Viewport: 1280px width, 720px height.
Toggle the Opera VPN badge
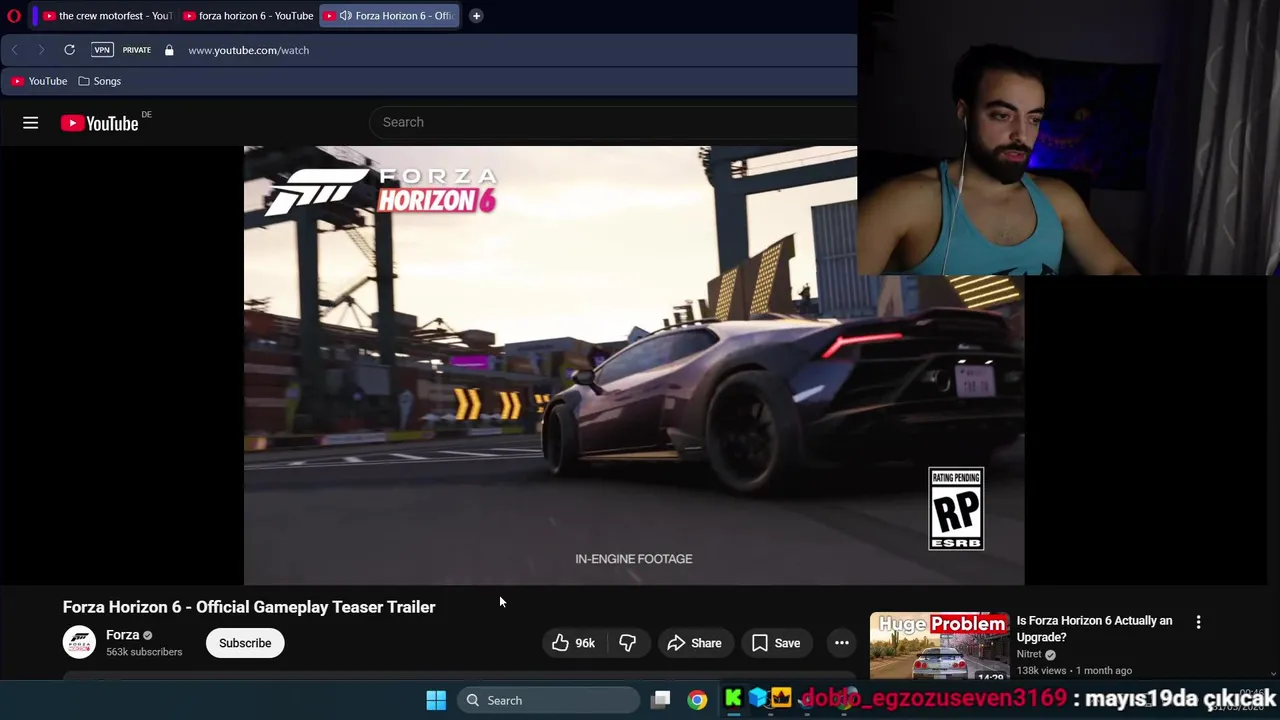point(102,50)
